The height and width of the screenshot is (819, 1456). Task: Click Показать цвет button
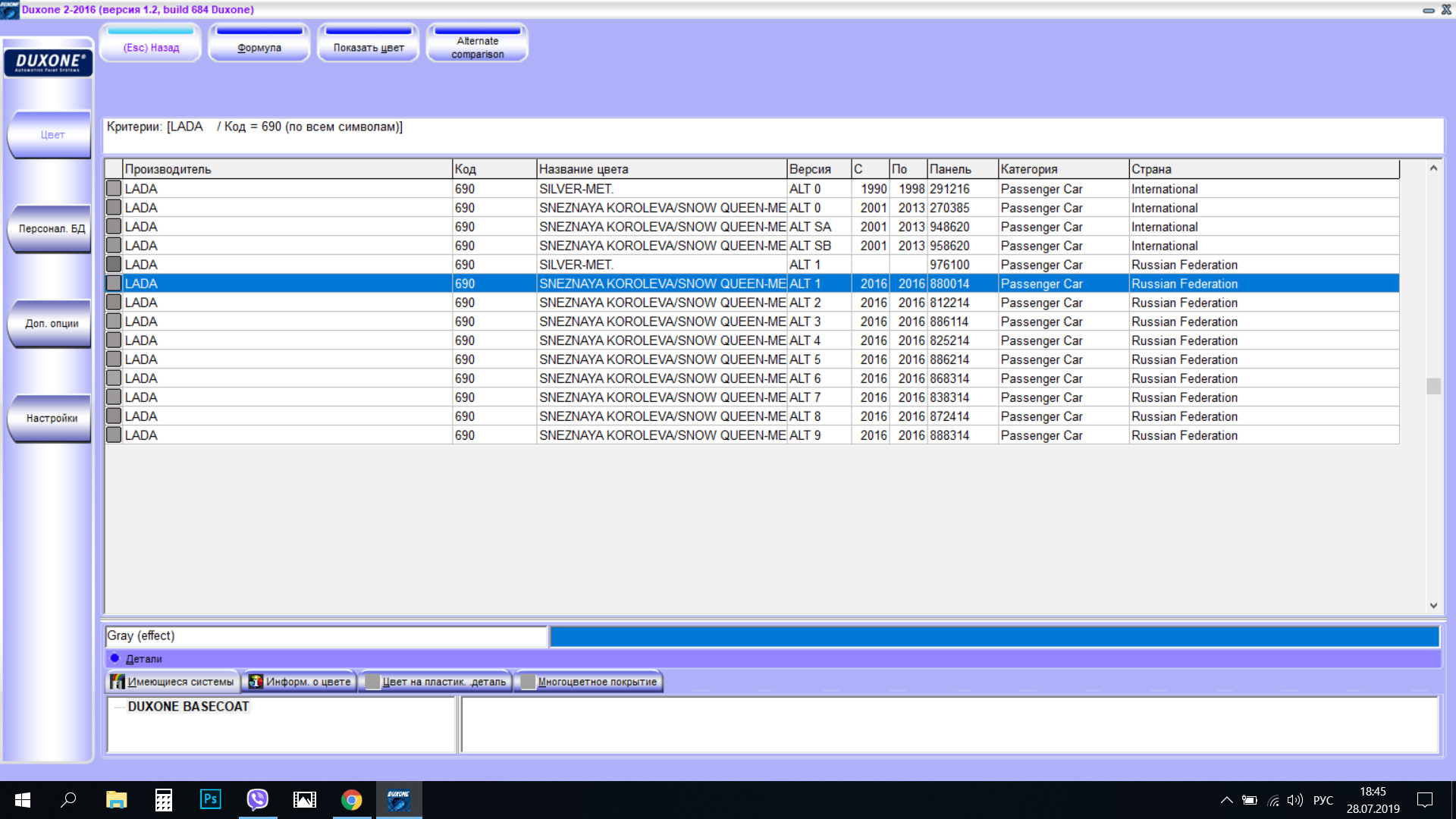point(369,43)
